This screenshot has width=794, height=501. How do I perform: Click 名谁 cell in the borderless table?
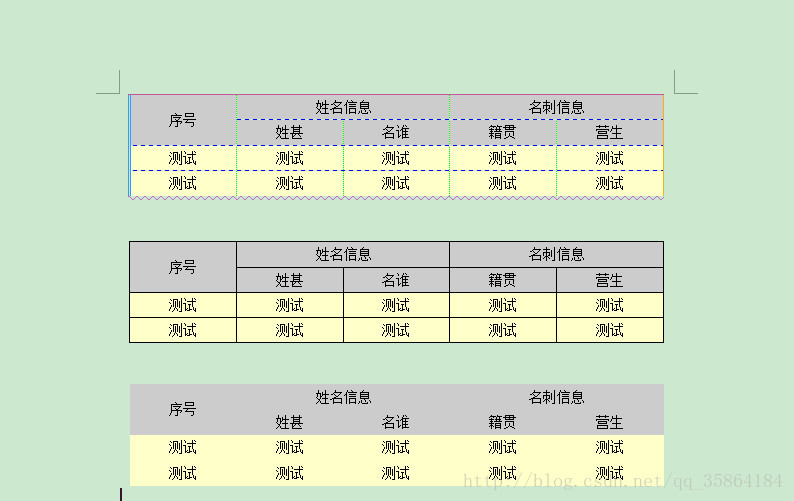pos(396,422)
